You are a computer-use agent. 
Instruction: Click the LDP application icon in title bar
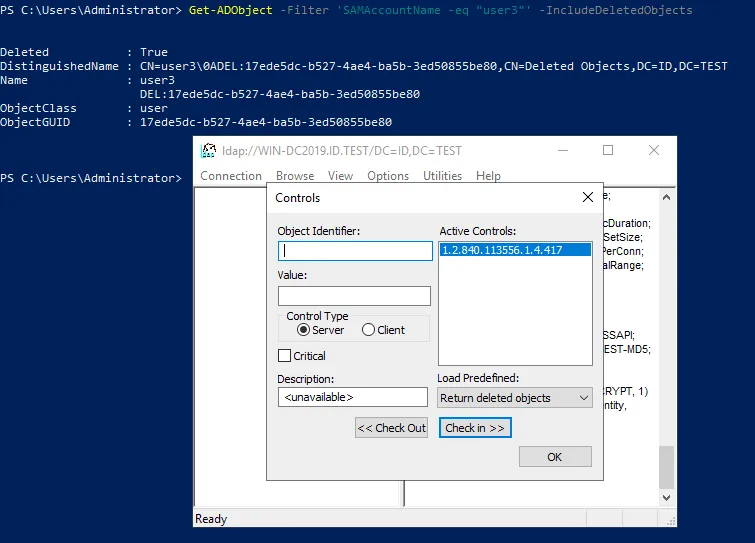click(x=208, y=151)
